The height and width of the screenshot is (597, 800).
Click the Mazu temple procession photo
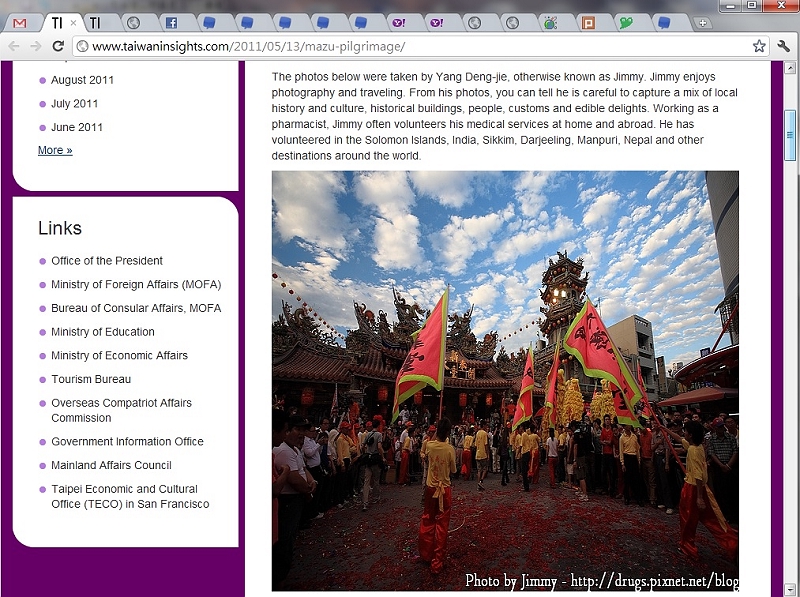coord(505,381)
